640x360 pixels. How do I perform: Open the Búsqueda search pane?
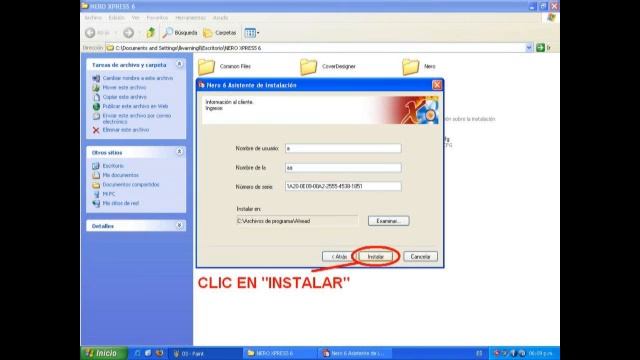(180, 33)
